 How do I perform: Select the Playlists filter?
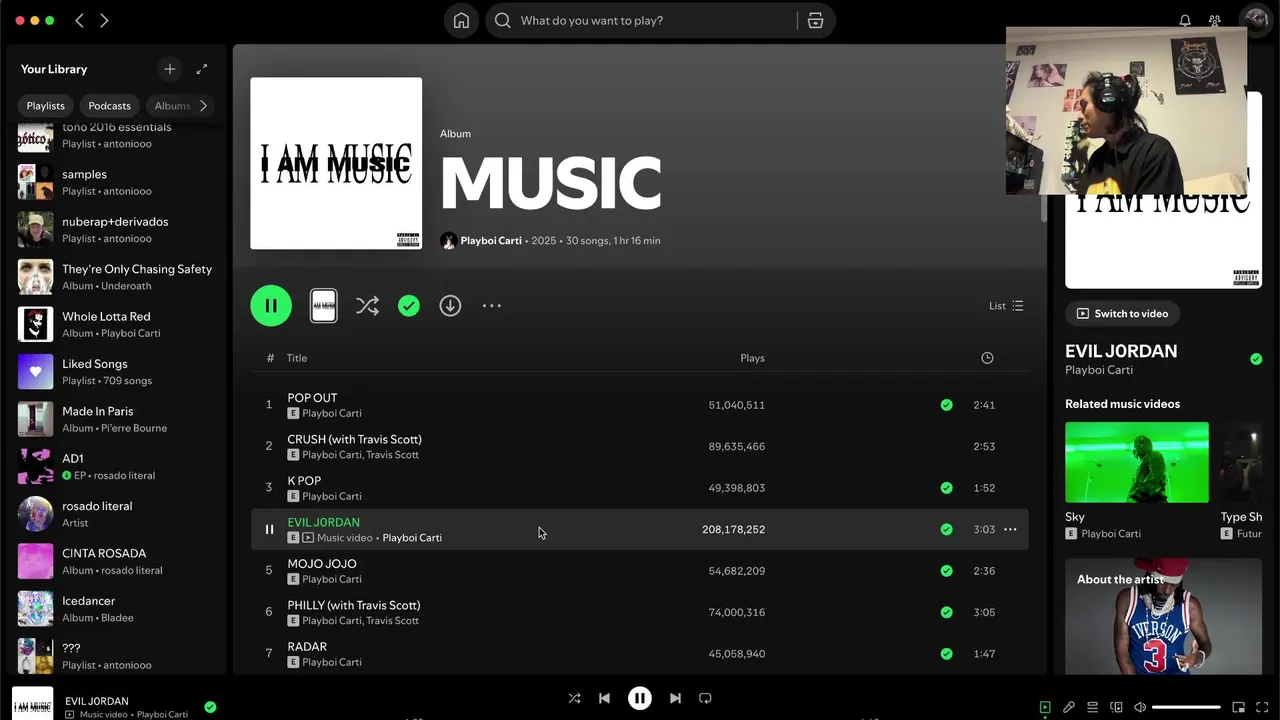coord(46,106)
